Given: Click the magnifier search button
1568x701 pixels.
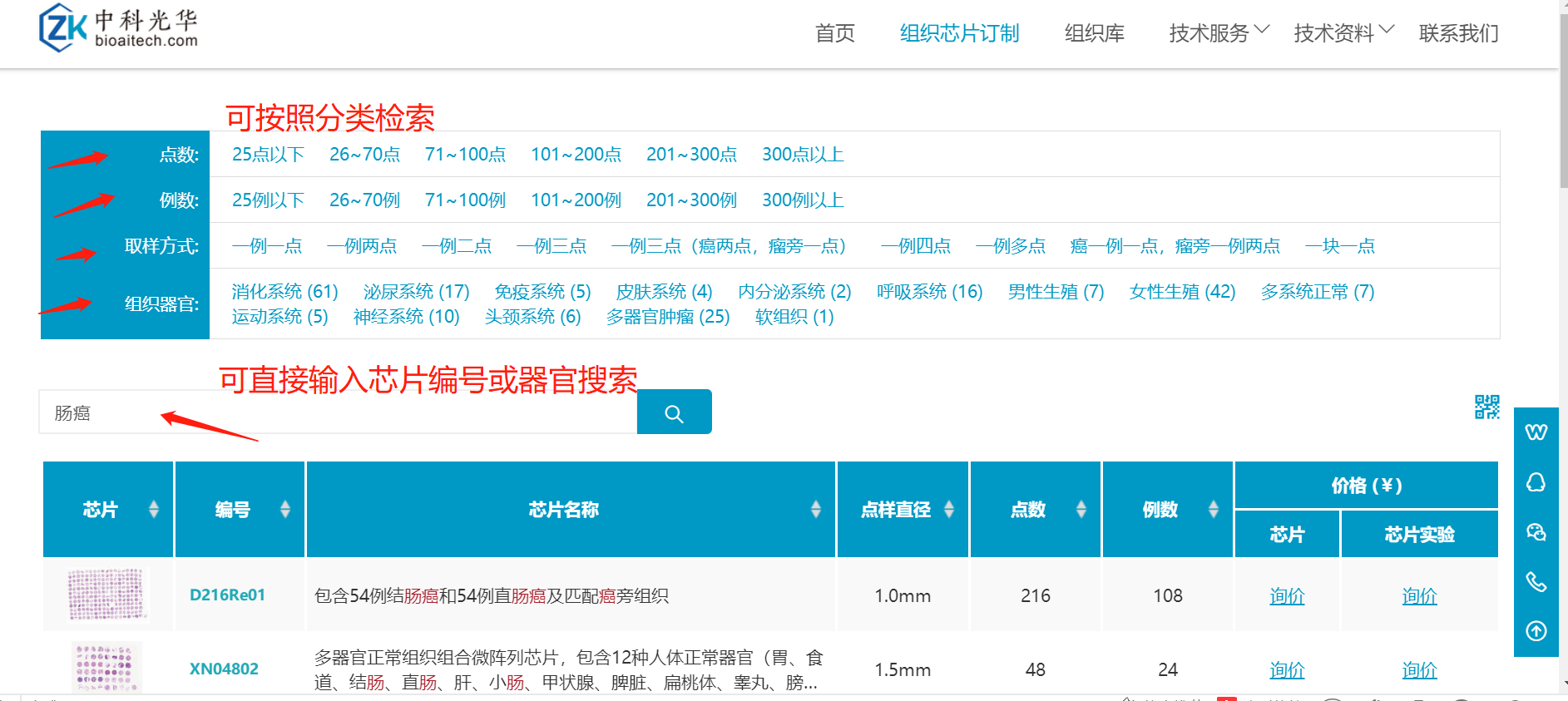Looking at the screenshot, I should 675,412.
